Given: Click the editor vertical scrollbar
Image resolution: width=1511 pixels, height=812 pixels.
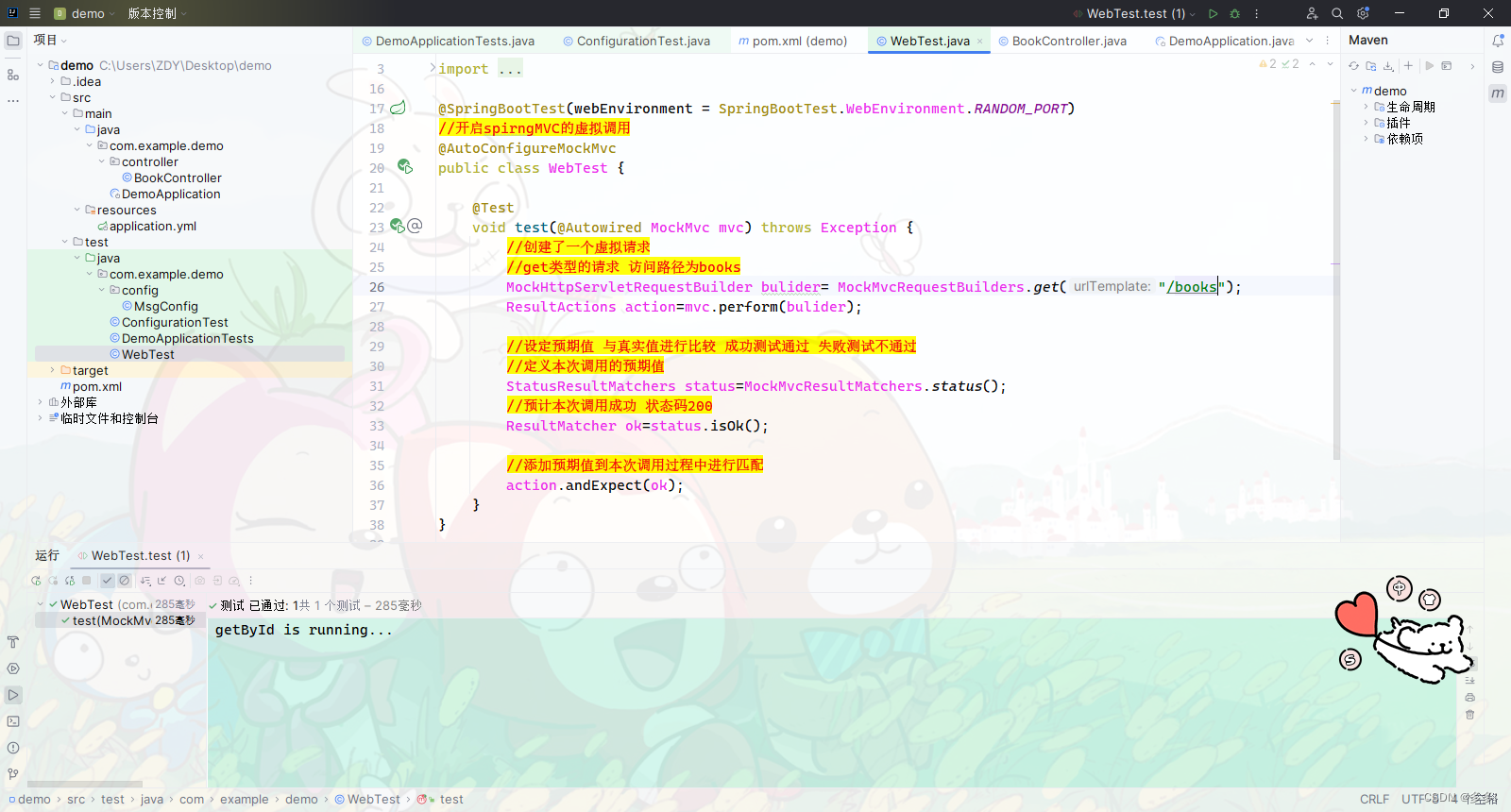Looking at the screenshot, I should [1335, 279].
